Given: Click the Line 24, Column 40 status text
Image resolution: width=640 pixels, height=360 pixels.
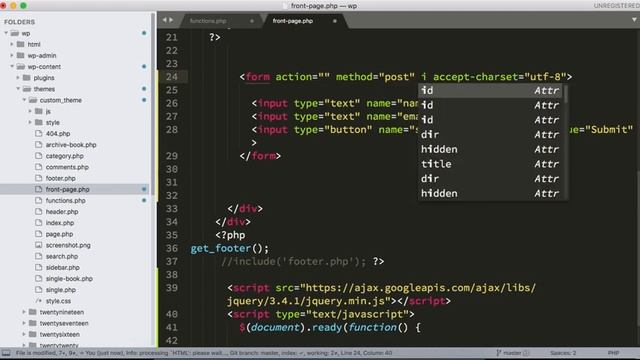Looking at the screenshot, I should click(367, 353).
